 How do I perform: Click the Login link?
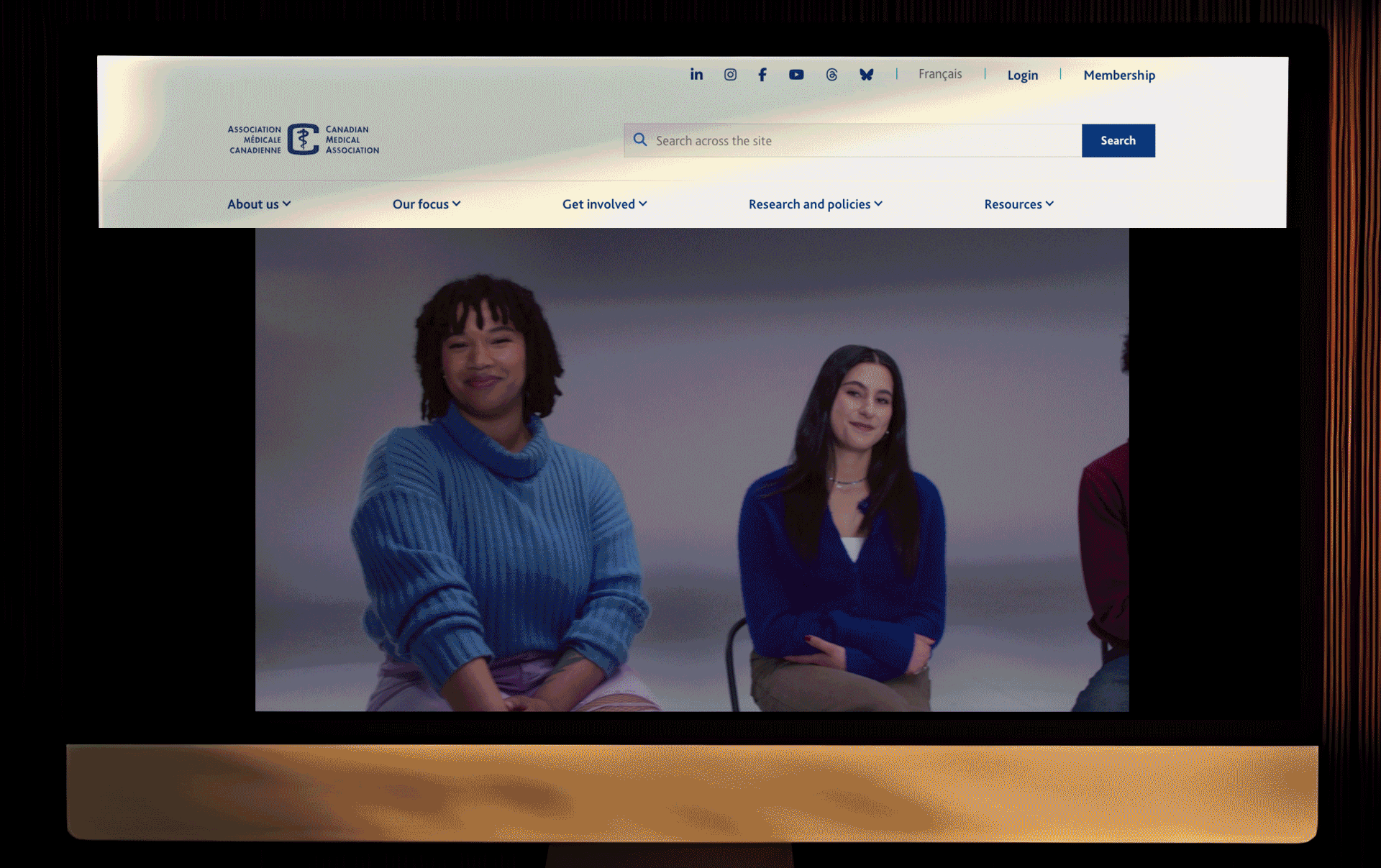coord(1022,76)
